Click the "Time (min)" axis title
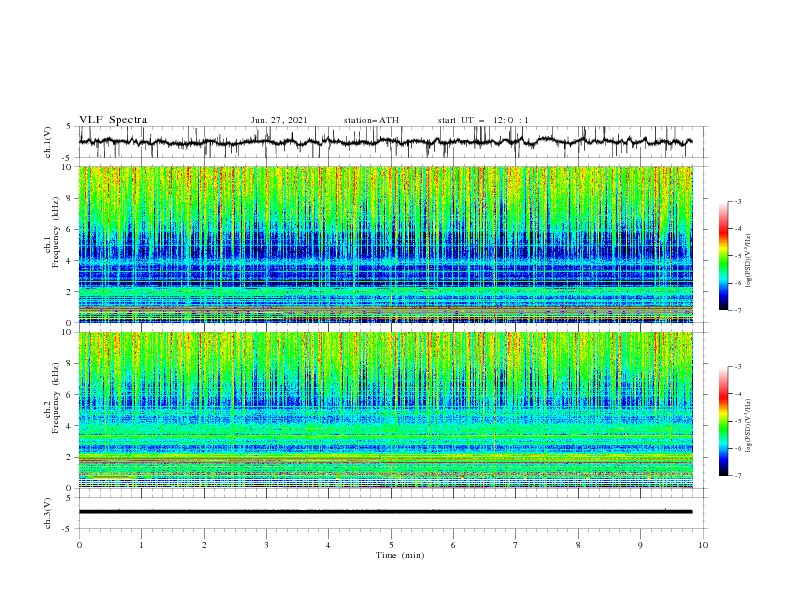The height and width of the screenshot is (612, 792). pyautogui.click(x=400, y=555)
